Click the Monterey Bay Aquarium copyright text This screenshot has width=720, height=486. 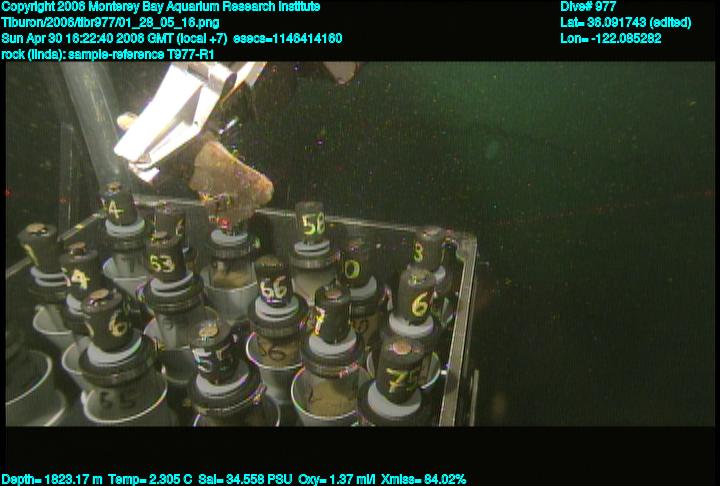161,7
